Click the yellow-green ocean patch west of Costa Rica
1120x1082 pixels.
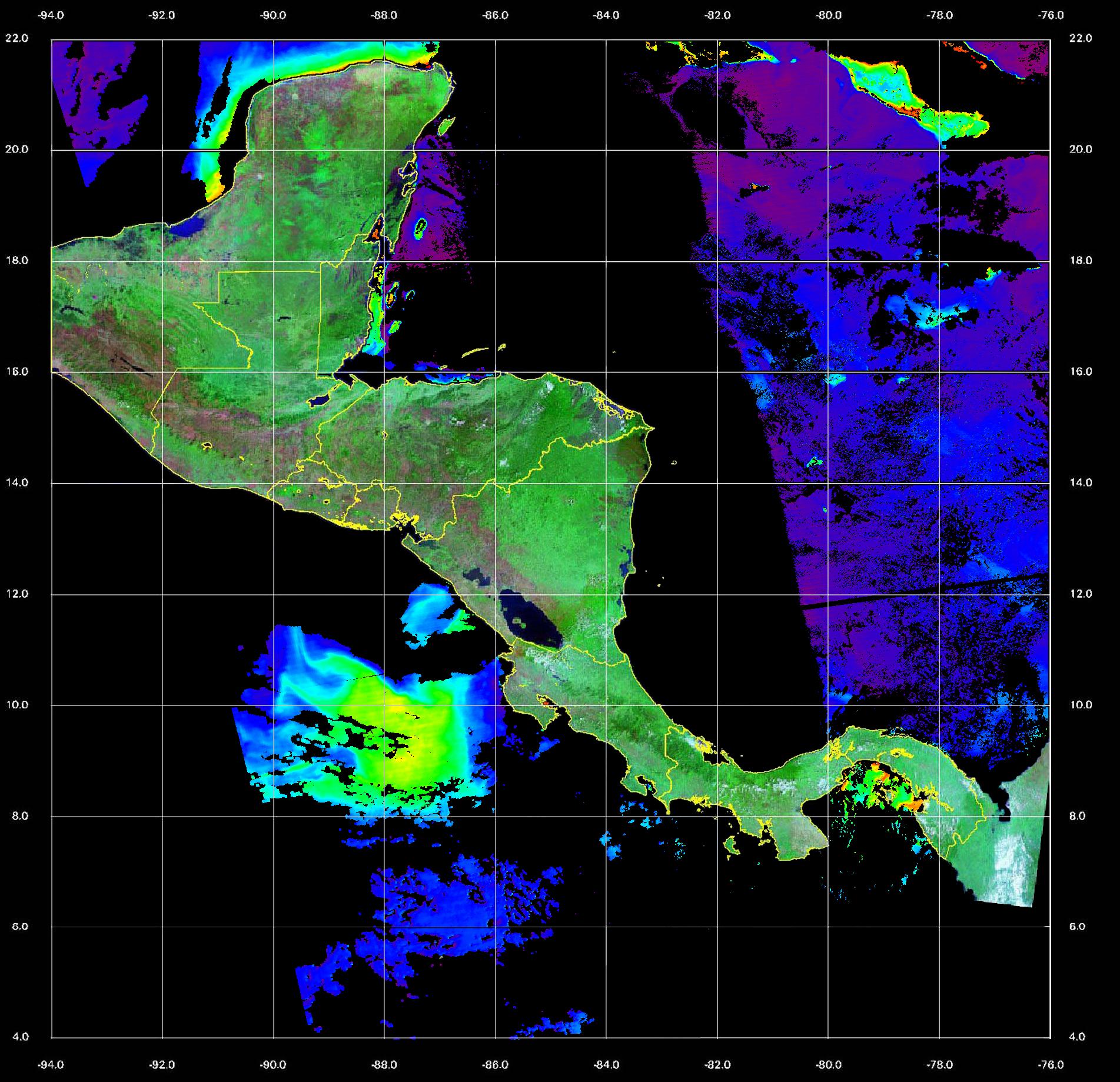(x=412, y=747)
